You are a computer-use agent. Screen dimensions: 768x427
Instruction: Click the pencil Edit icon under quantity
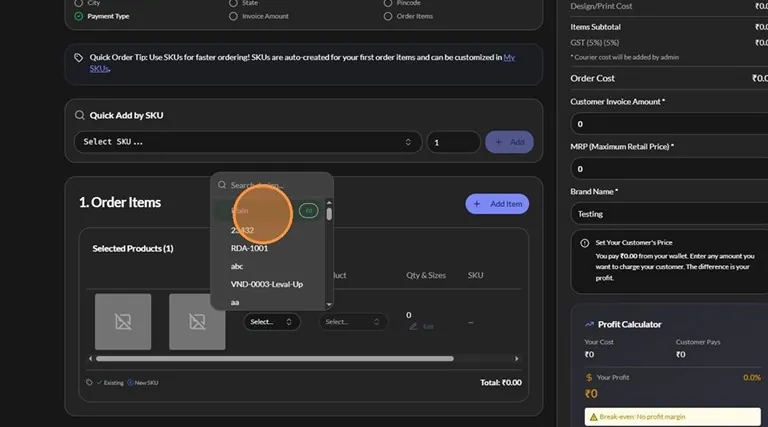(x=413, y=326)
